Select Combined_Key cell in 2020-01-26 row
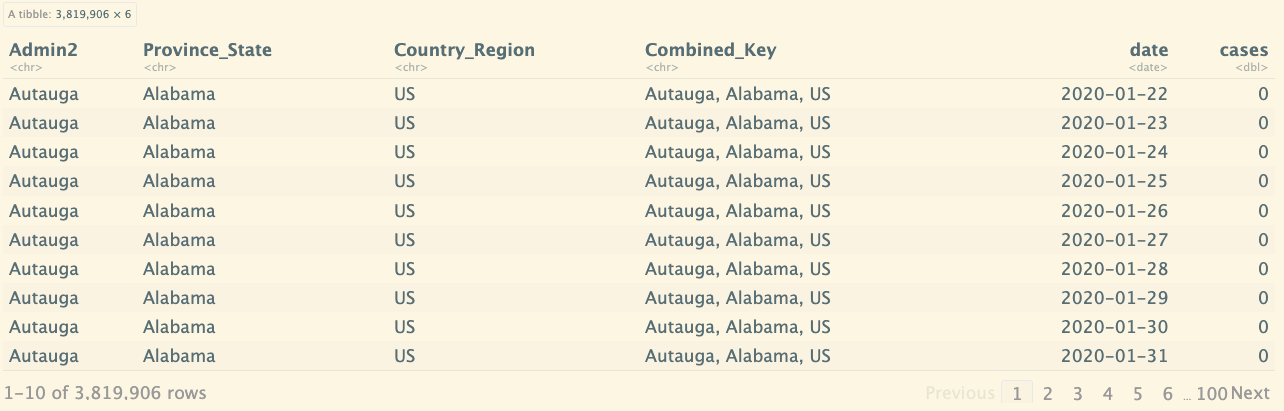Viewport: 1284px width, 411px height. (x=737, y=211)
